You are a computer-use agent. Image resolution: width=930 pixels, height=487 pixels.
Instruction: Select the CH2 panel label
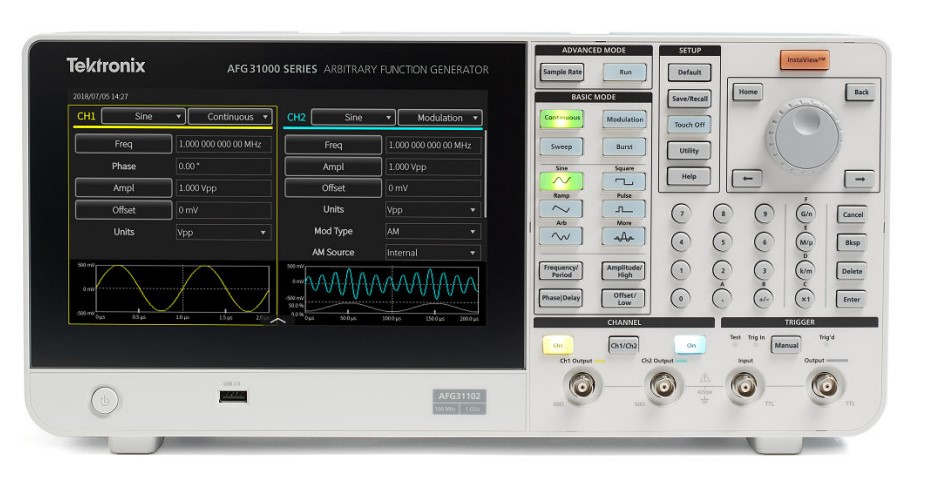pyautogui.click(x=296, y=117)
